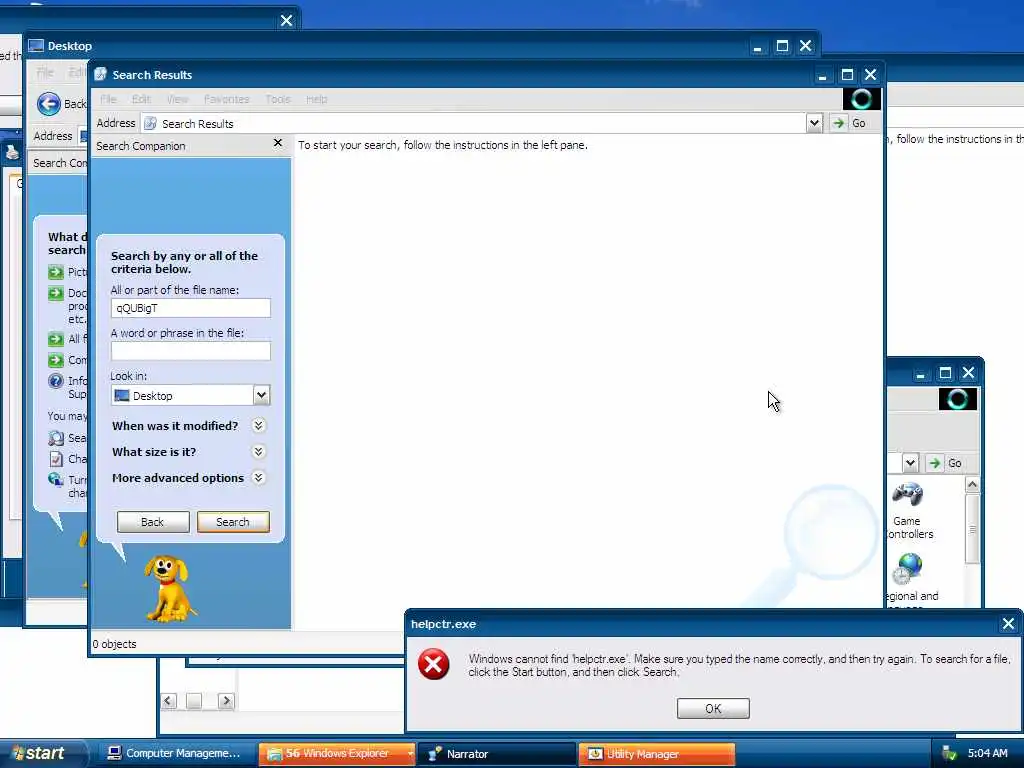Open the Look in Desktop dropdown
The height and width of the screenshot is (768, 1024).
click(261, 395)
